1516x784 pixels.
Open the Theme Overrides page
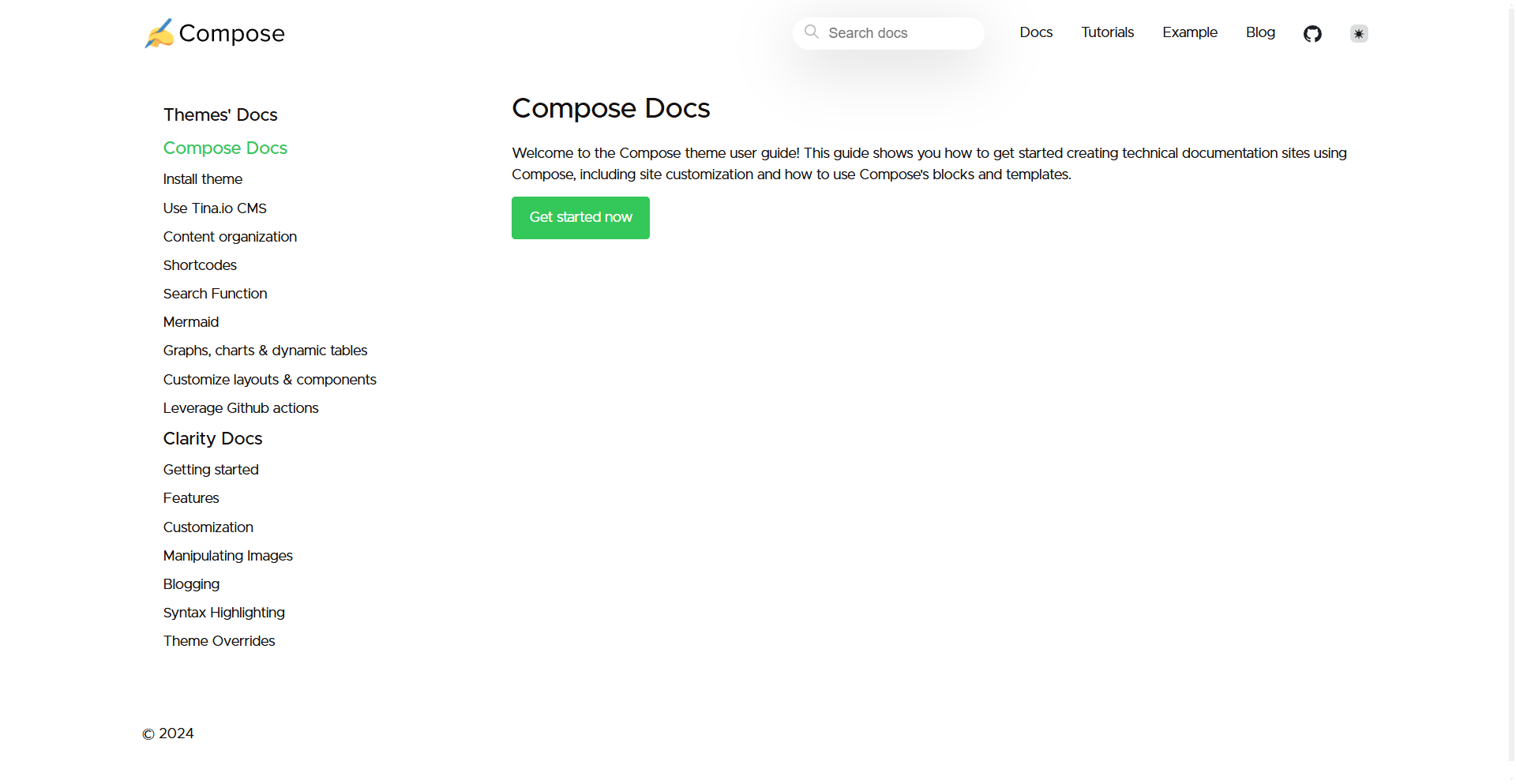pos(219,641)
